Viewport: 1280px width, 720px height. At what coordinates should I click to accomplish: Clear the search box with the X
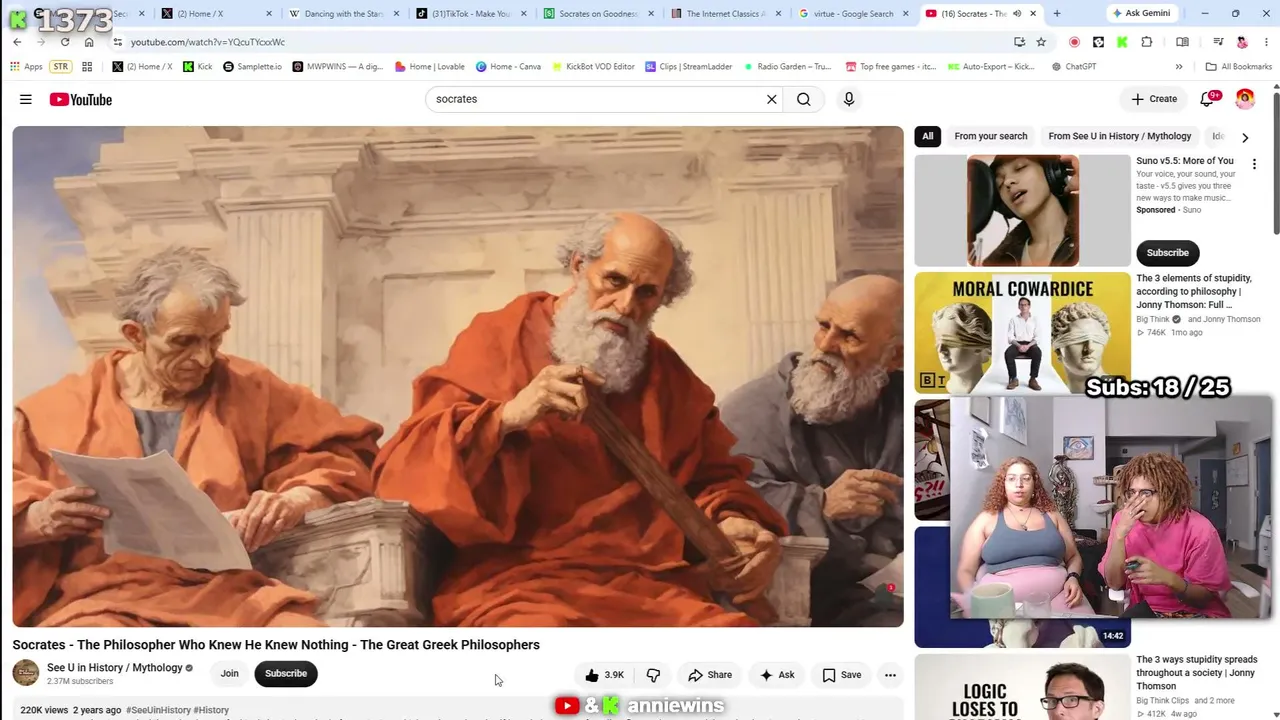771,99
